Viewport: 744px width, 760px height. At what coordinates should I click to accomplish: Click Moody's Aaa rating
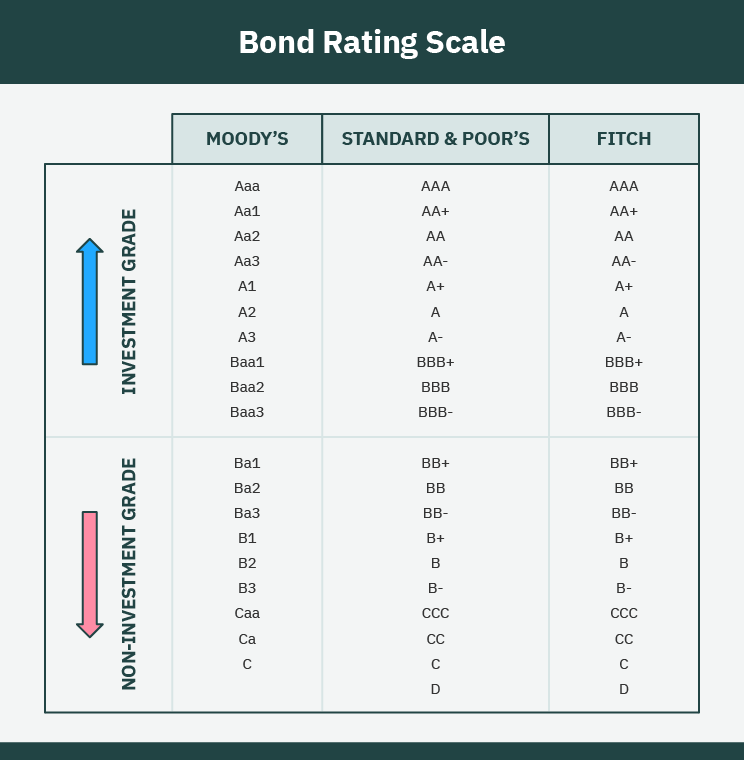click(x=247, y=186)
